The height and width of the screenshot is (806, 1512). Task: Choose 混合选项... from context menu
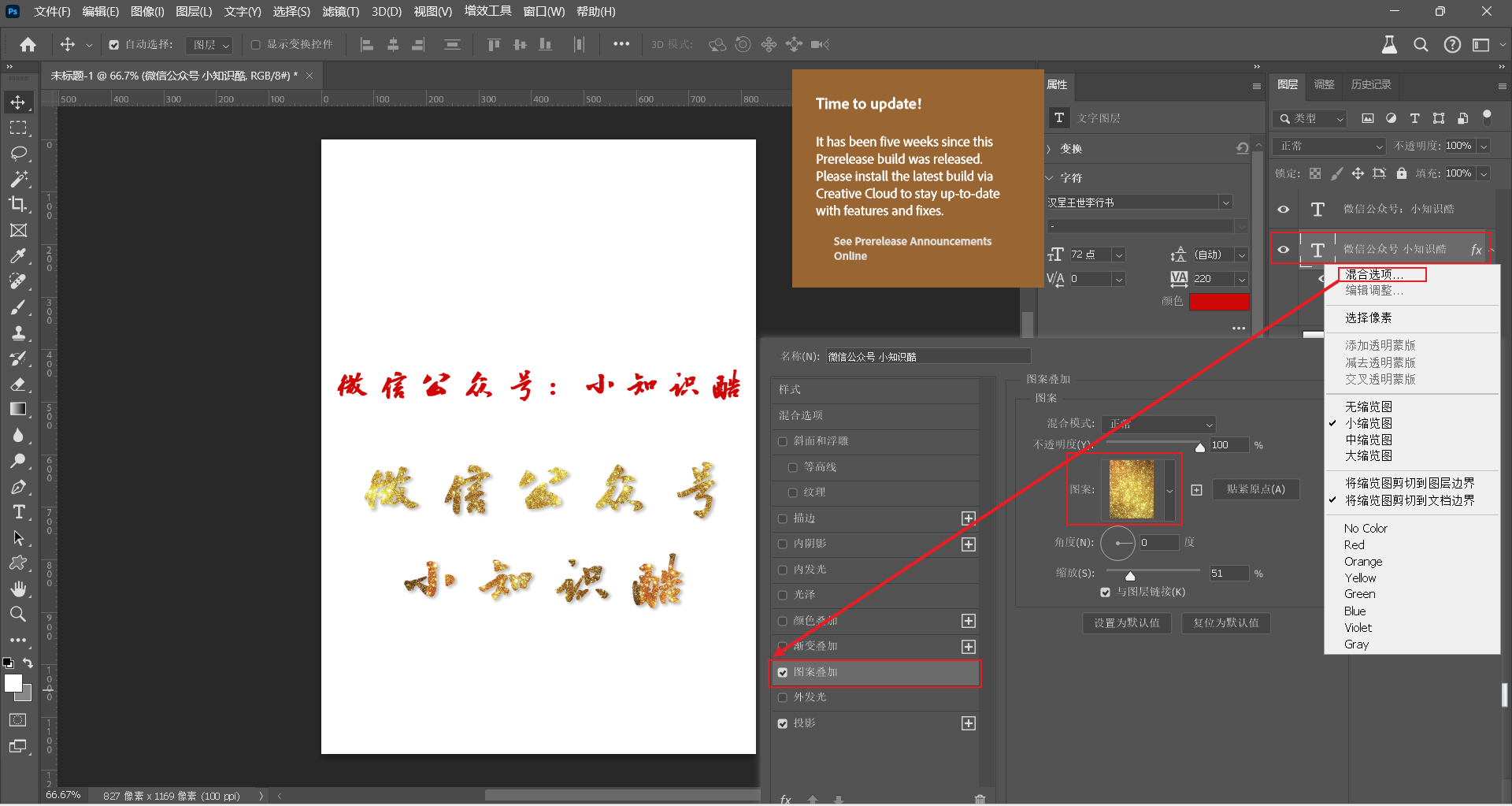(x=1374, y=274)
